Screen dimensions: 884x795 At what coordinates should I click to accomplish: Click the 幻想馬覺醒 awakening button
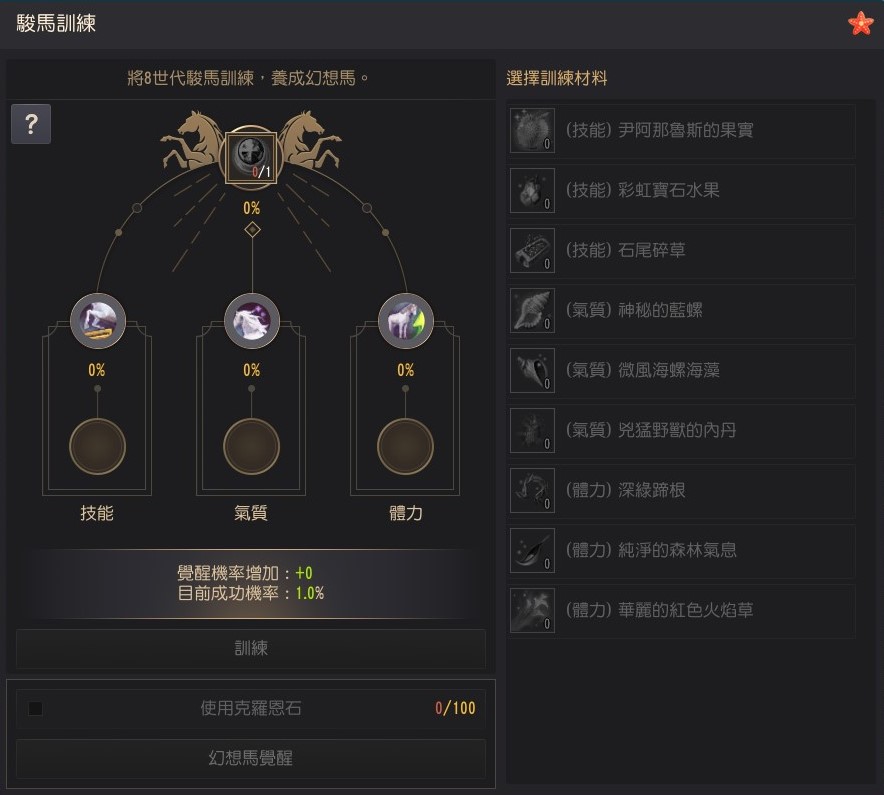click(x=251, y=758)
